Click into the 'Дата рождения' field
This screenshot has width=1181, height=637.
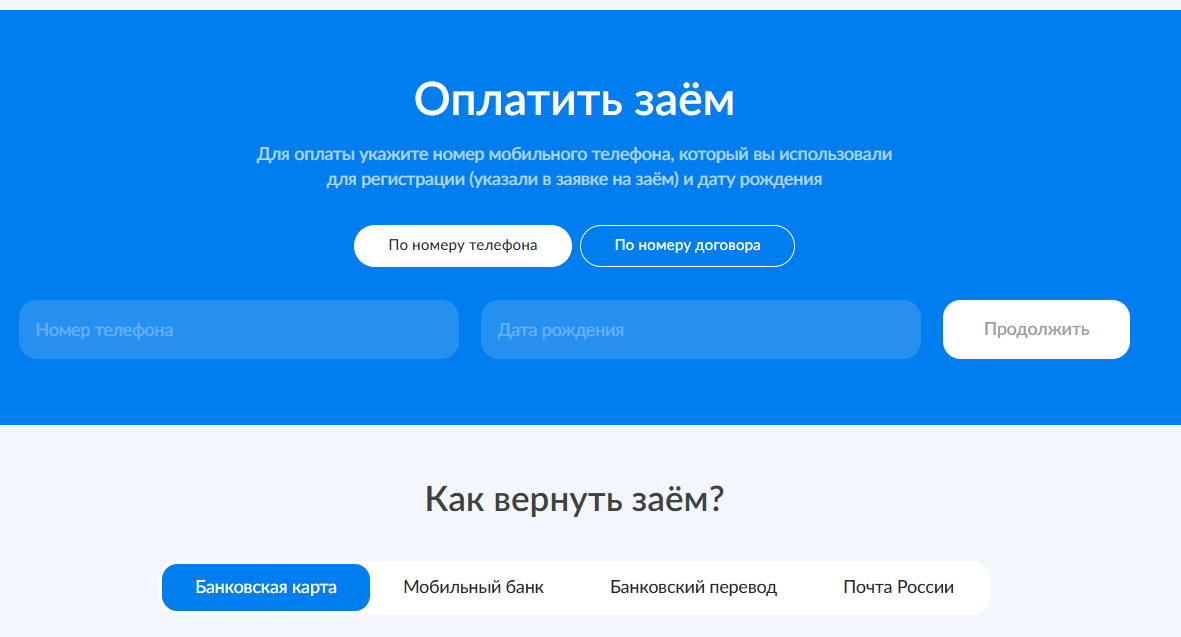(700, 329)
